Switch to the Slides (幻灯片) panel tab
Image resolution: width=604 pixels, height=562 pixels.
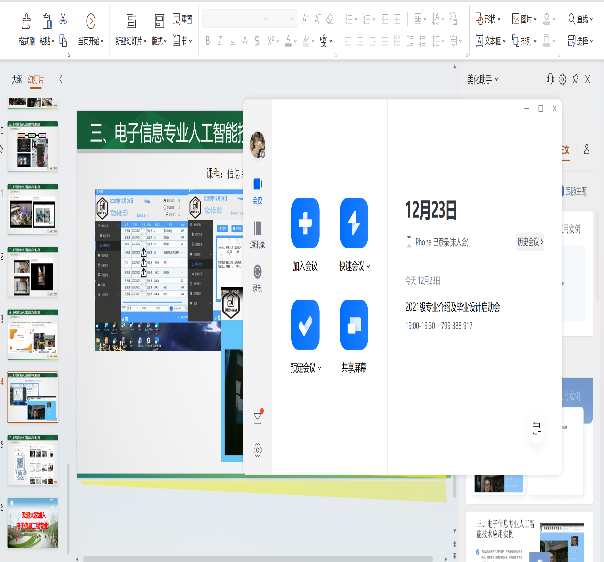click(36, 79)
